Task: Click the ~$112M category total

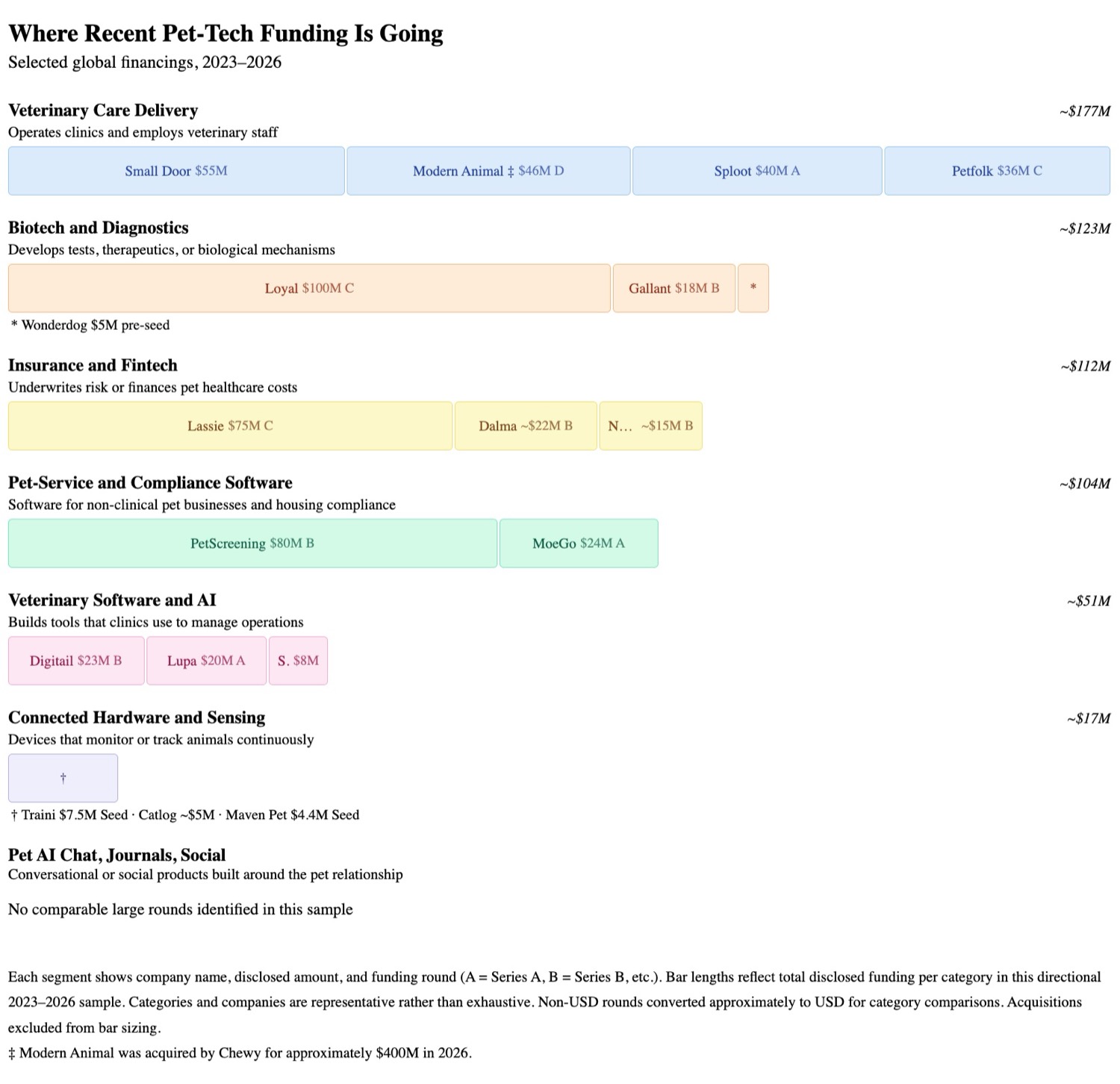Action: click(x=1085, y=366)
